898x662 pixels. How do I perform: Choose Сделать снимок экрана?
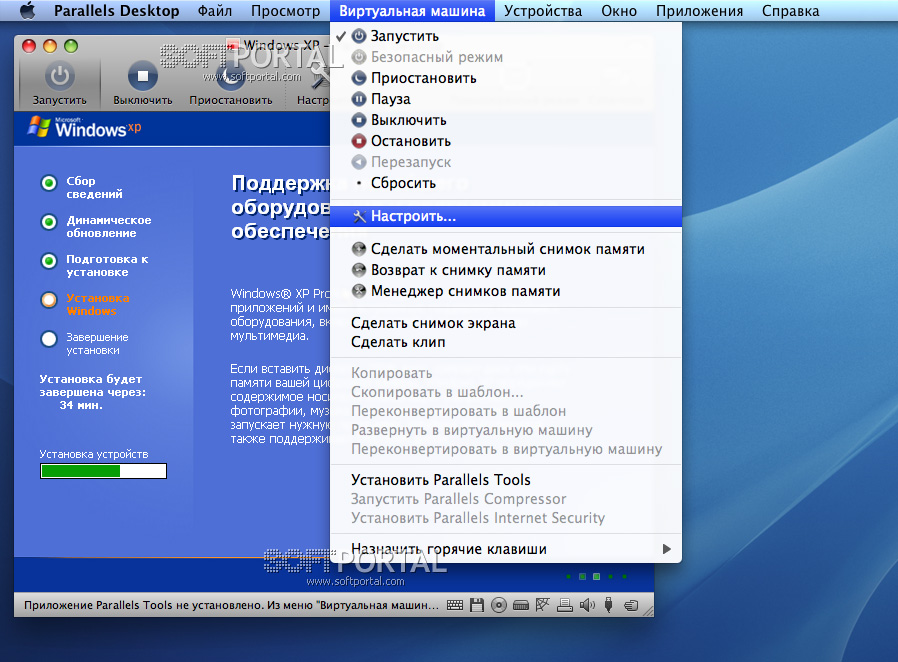click(x=506, y=323)
